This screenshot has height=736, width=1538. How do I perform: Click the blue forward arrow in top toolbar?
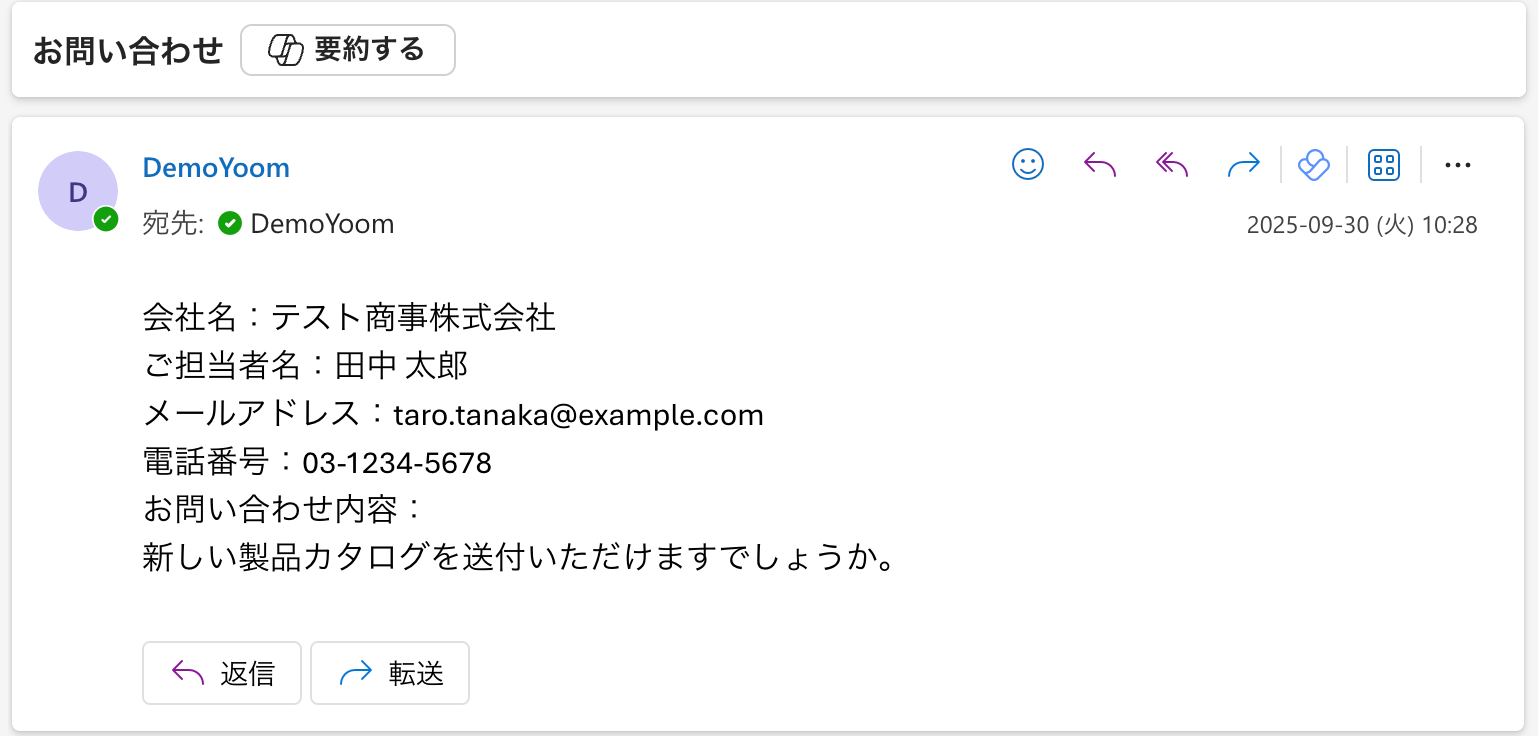pyautogui.click(x=1244, y=165)
